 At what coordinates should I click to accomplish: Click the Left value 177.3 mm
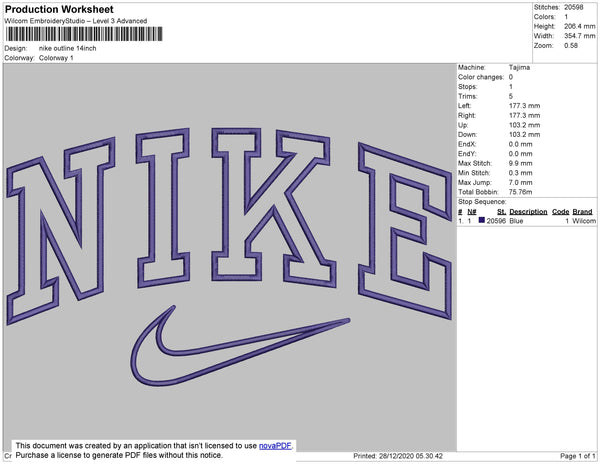(x=524, y=106)
